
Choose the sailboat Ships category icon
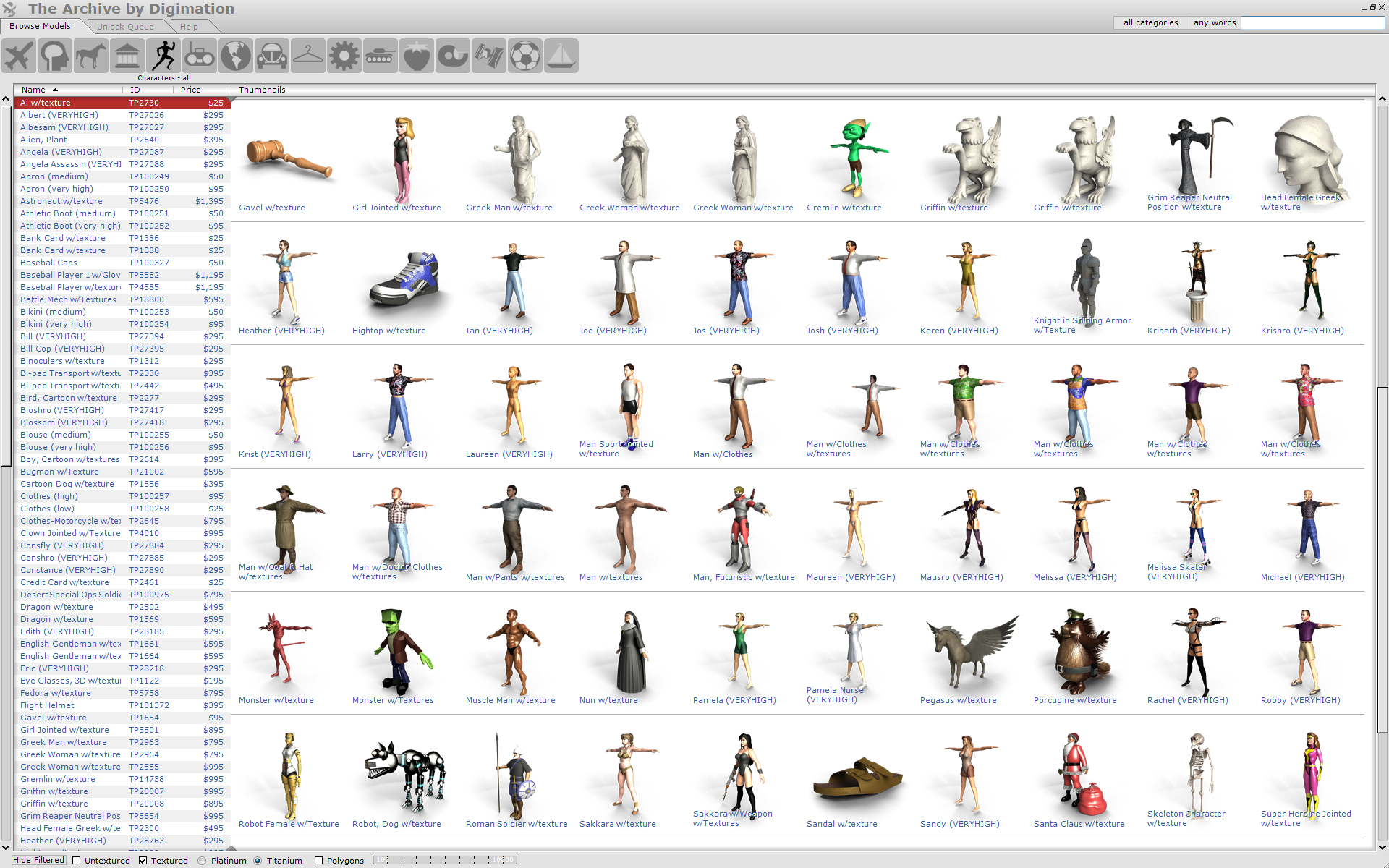(561, 56)
